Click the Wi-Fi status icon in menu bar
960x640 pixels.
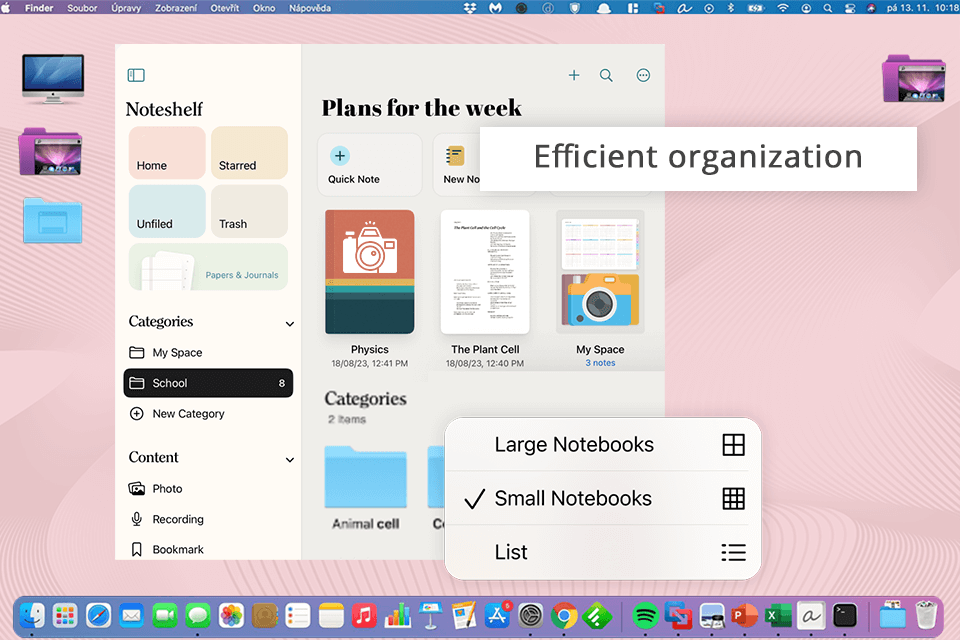[x=782, y=8]
